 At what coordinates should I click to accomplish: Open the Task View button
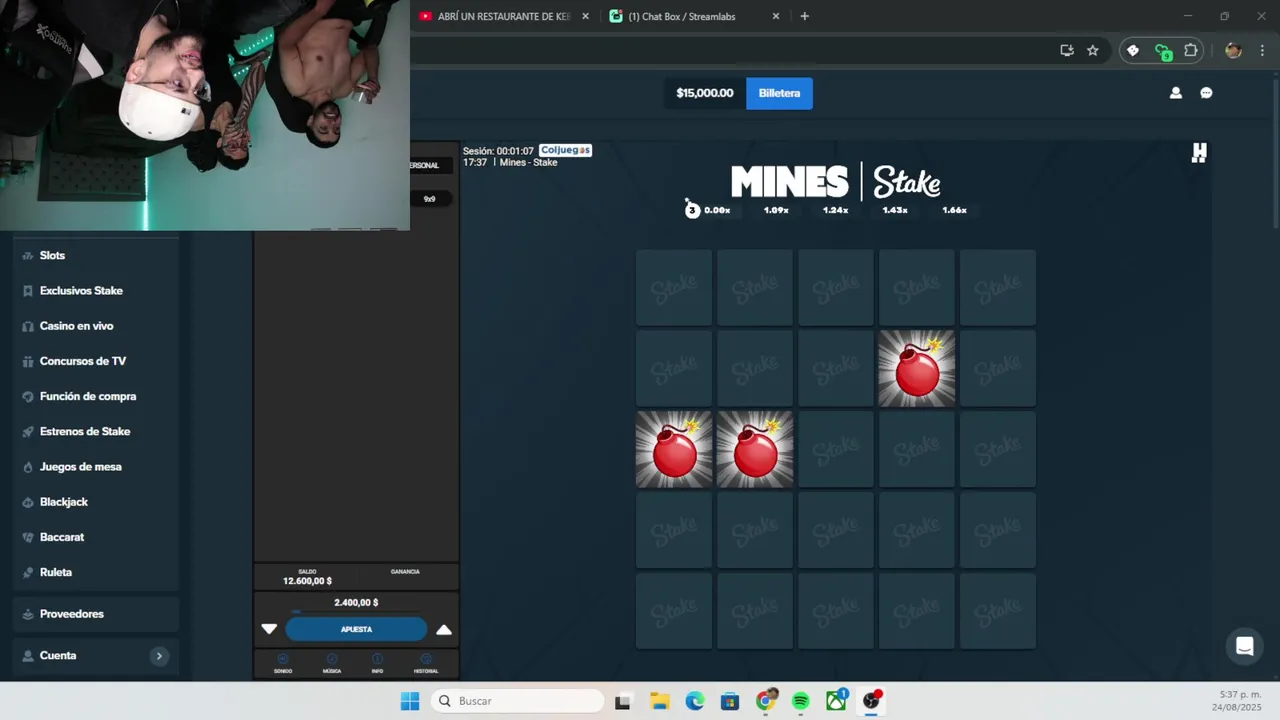tap(622, 701)
